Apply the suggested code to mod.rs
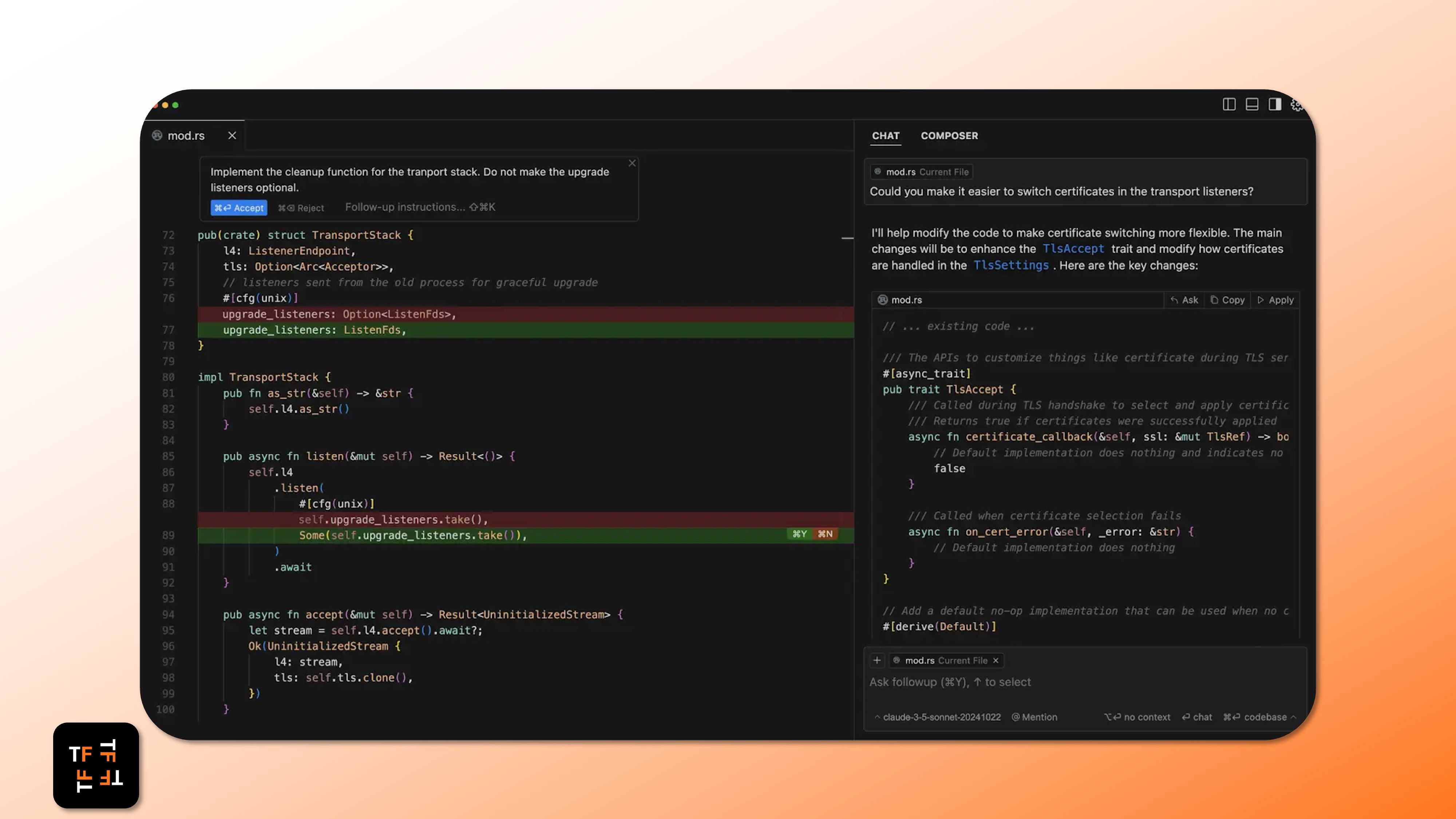Screen dimensions: 1456x819 coord(1276,300)
